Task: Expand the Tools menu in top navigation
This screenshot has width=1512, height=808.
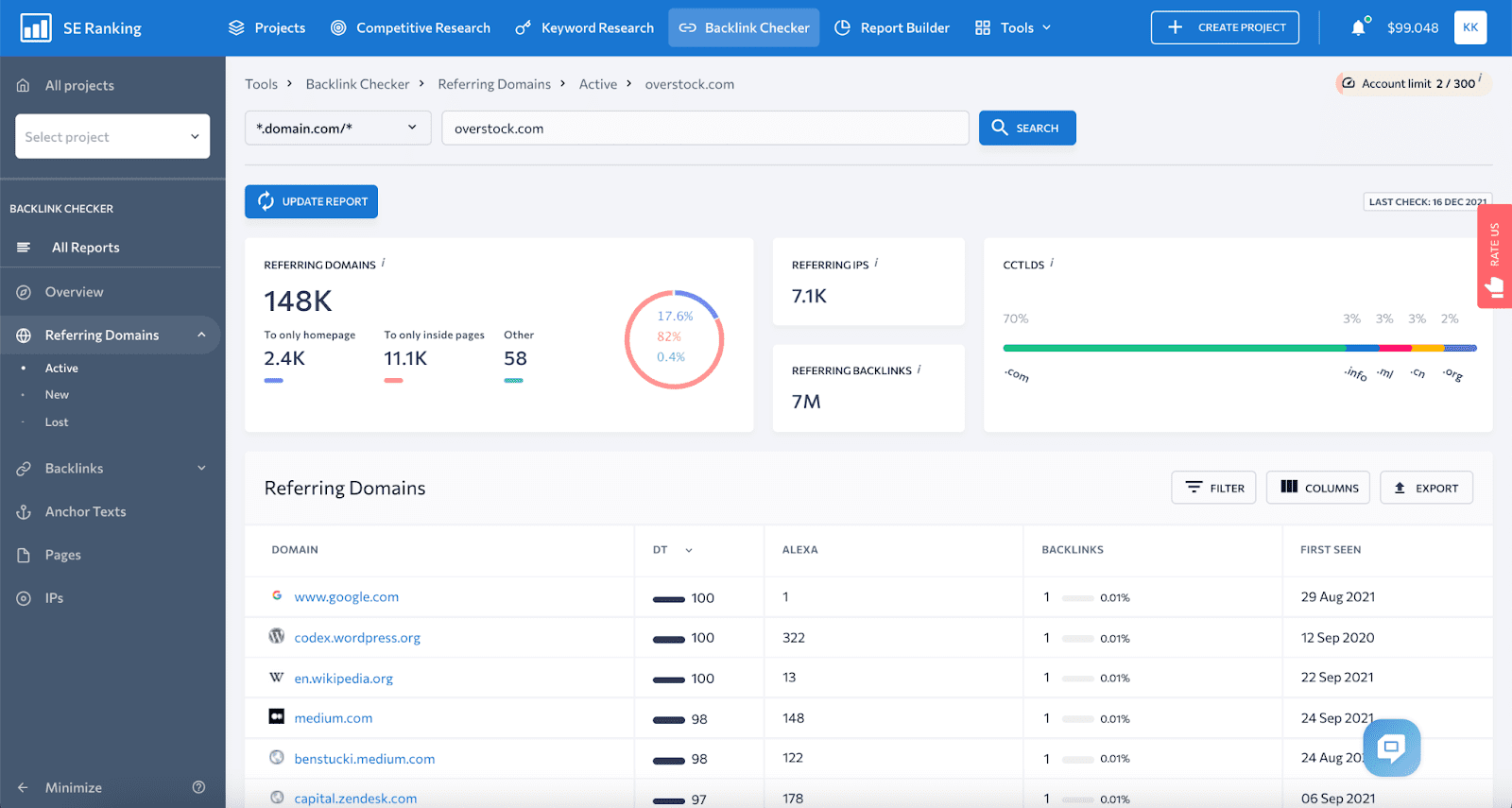Action: coord(1013,27)
